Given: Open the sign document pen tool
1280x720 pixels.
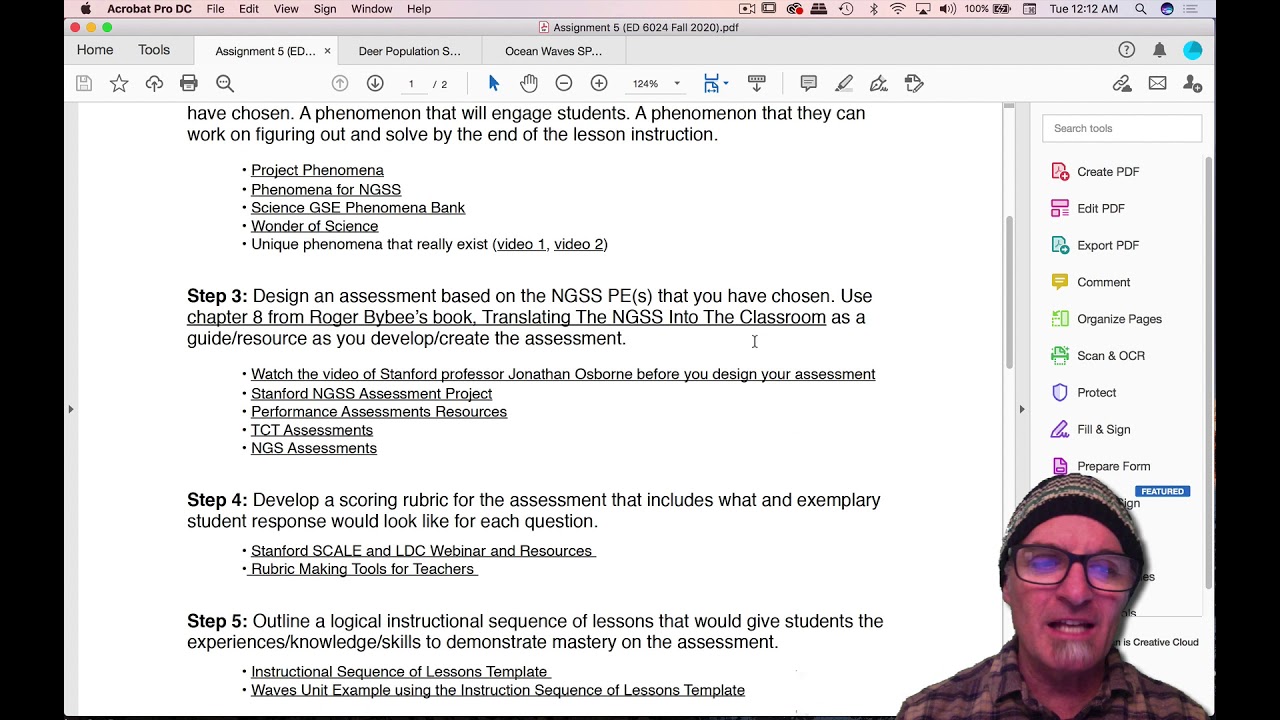Looking at the screenshot, I should coord(879,84).
